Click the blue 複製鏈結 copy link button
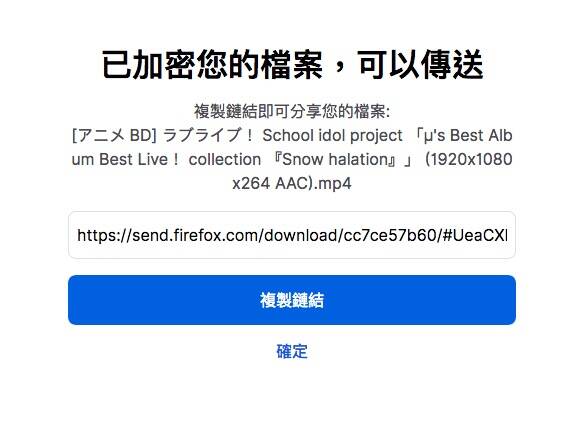This screenshot has width=571, height=426. pyautogui.click(x=292, y=300)
